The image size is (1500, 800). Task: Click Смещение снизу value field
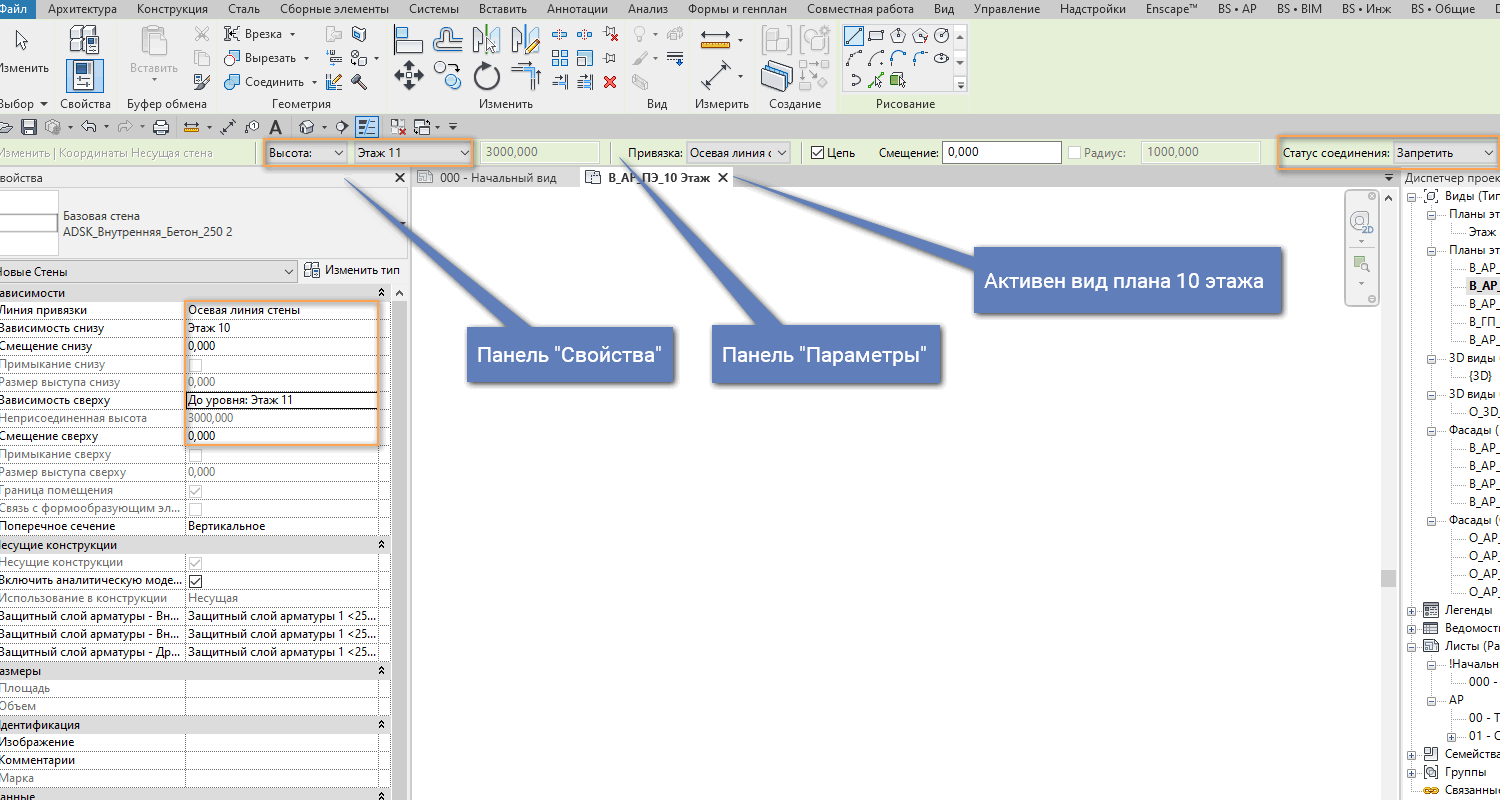click(282, 346)
